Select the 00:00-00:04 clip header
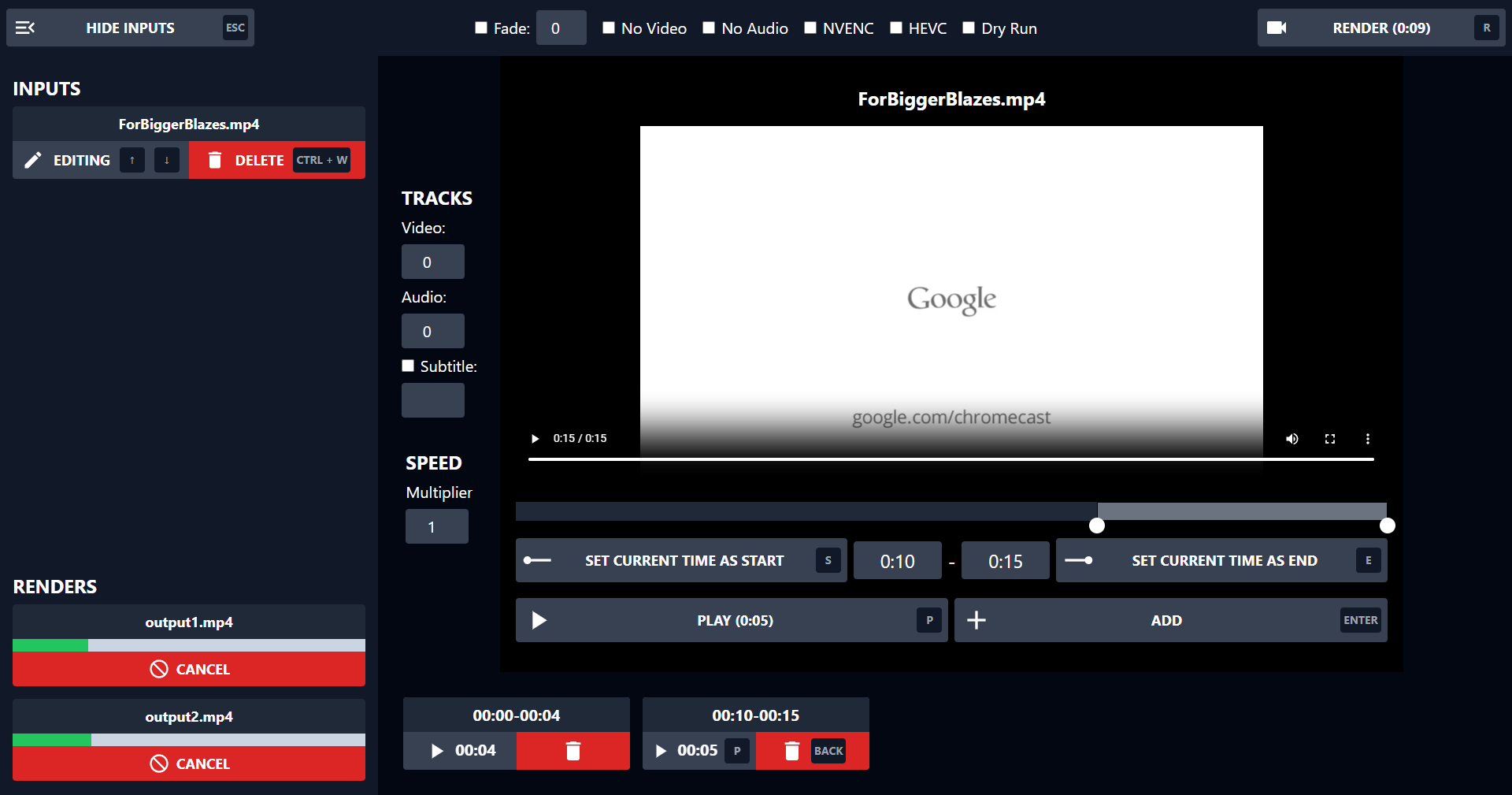 pos(517,715)
